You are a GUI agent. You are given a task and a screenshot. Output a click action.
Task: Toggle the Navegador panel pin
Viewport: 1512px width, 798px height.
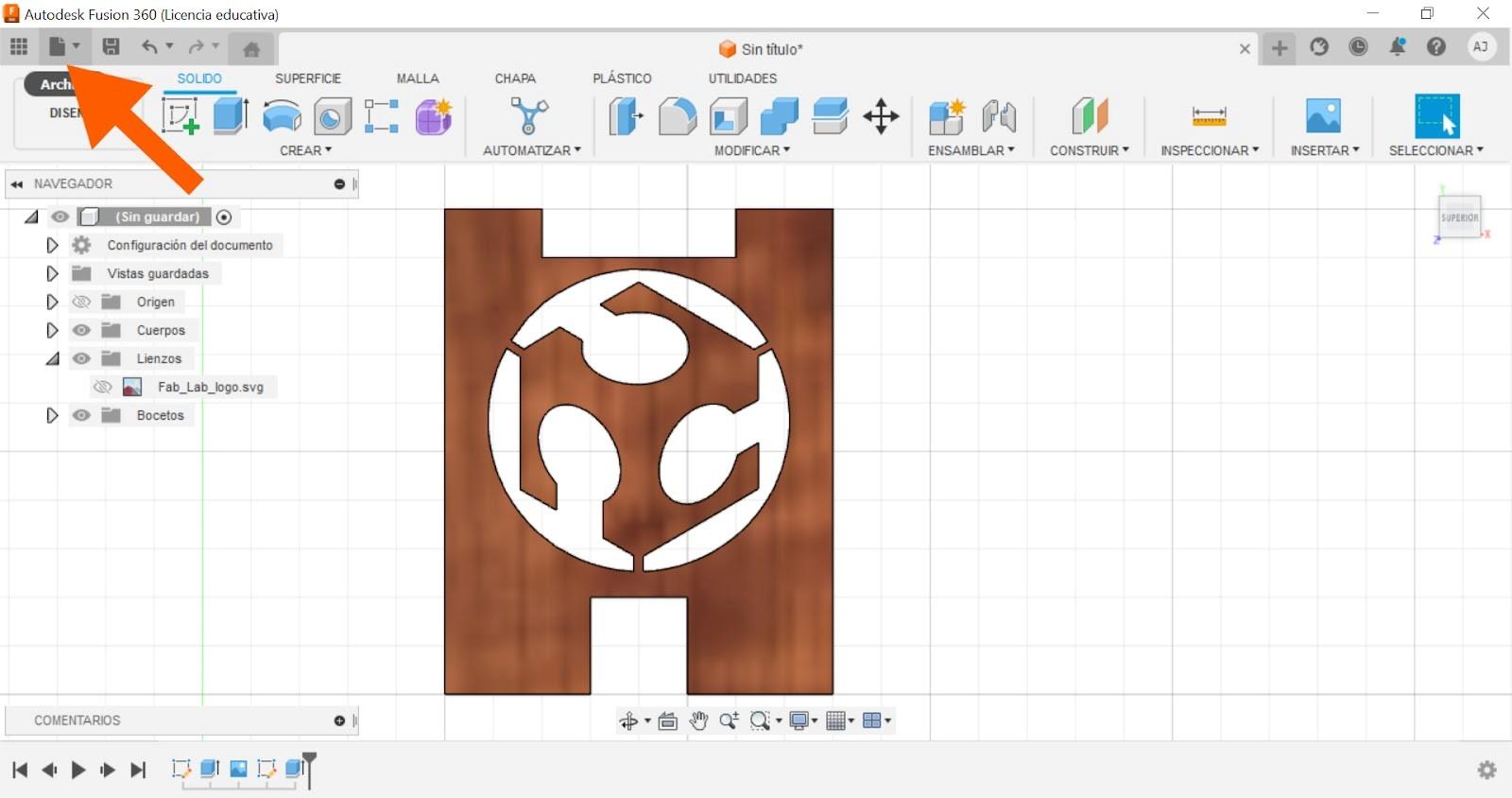tap(339, 184)
